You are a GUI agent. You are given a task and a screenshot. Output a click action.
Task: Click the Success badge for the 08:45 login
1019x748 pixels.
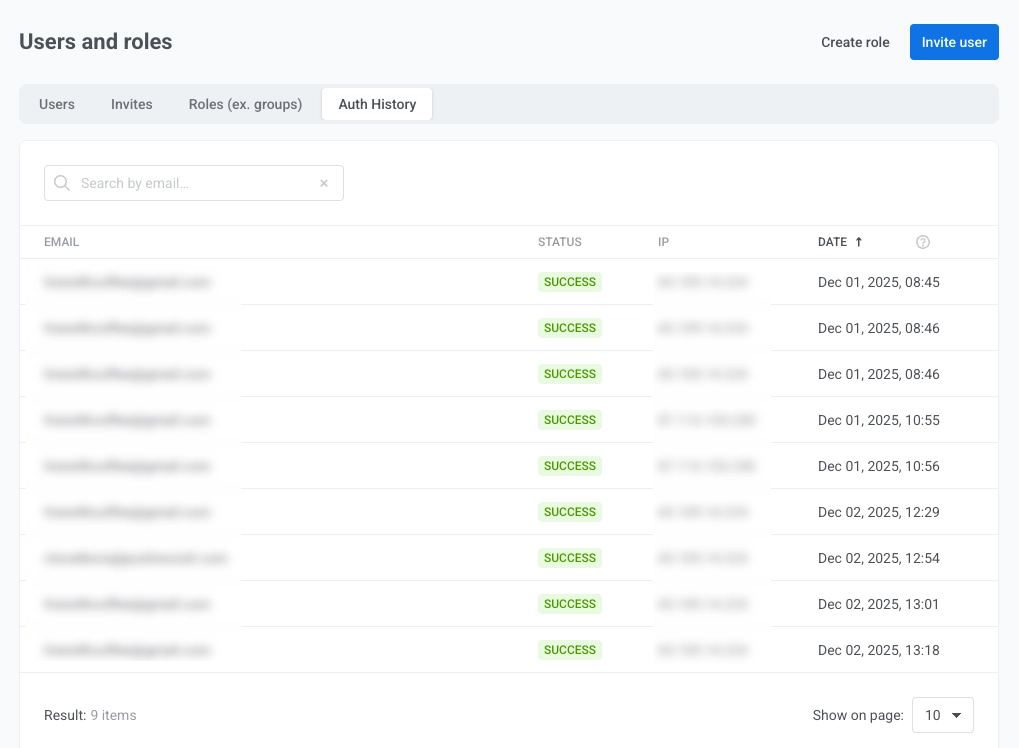(570, 282)
